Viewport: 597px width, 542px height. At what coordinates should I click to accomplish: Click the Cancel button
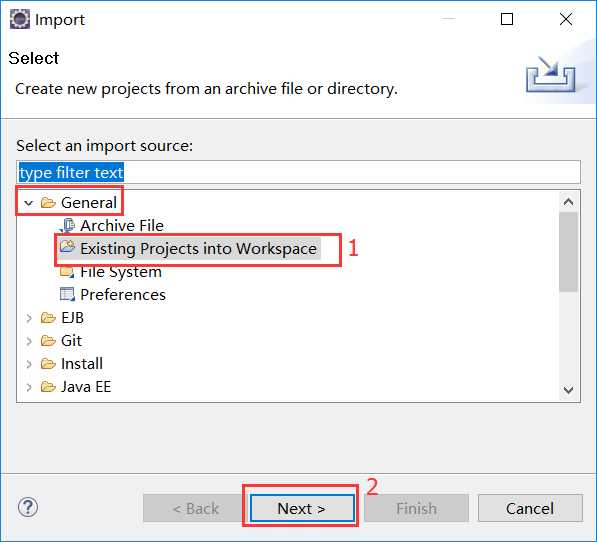(530, 508)
